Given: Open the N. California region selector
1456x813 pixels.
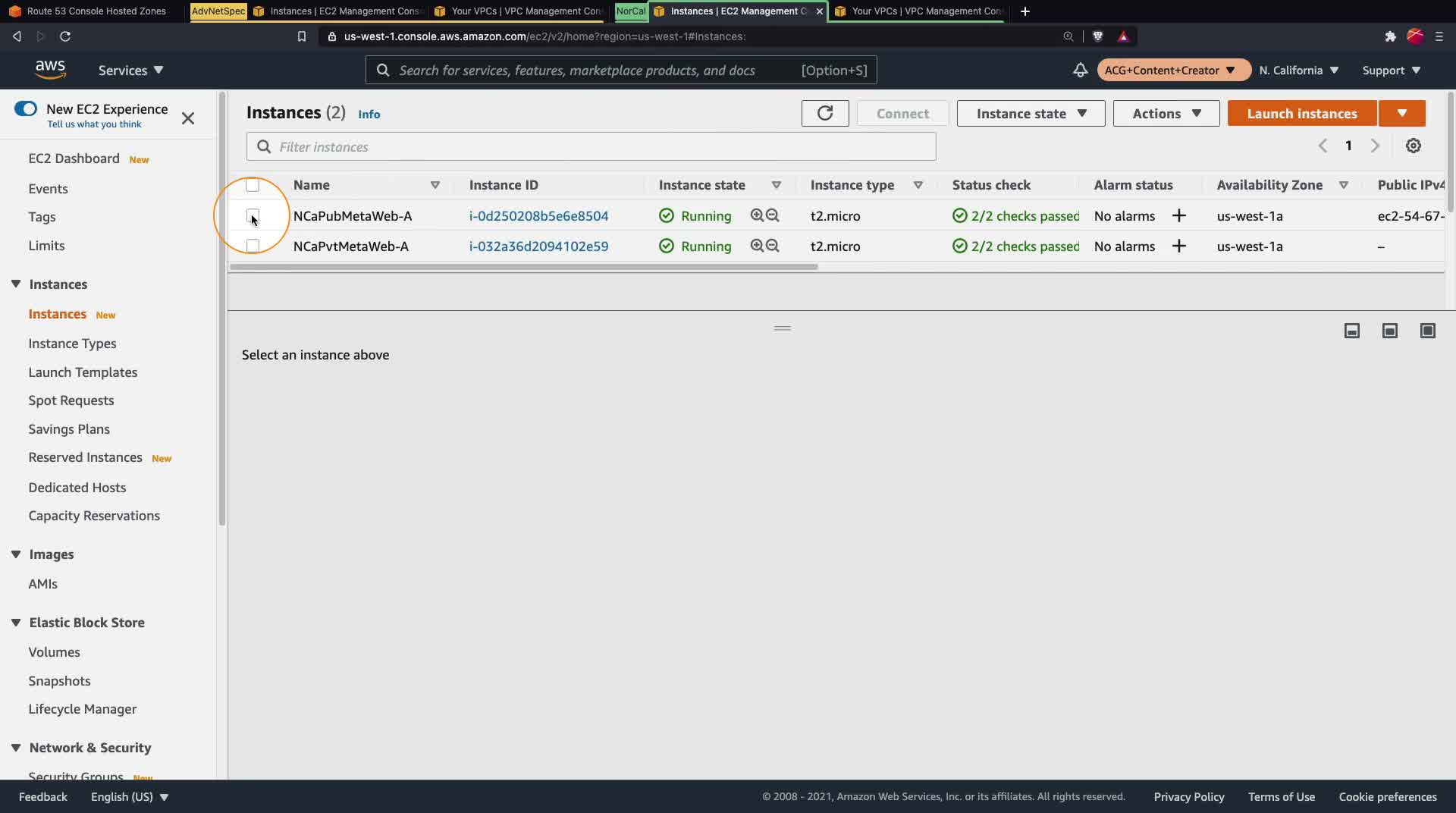Looking at the screenshot, I should pyautogui.click(x=1299, y=70).
